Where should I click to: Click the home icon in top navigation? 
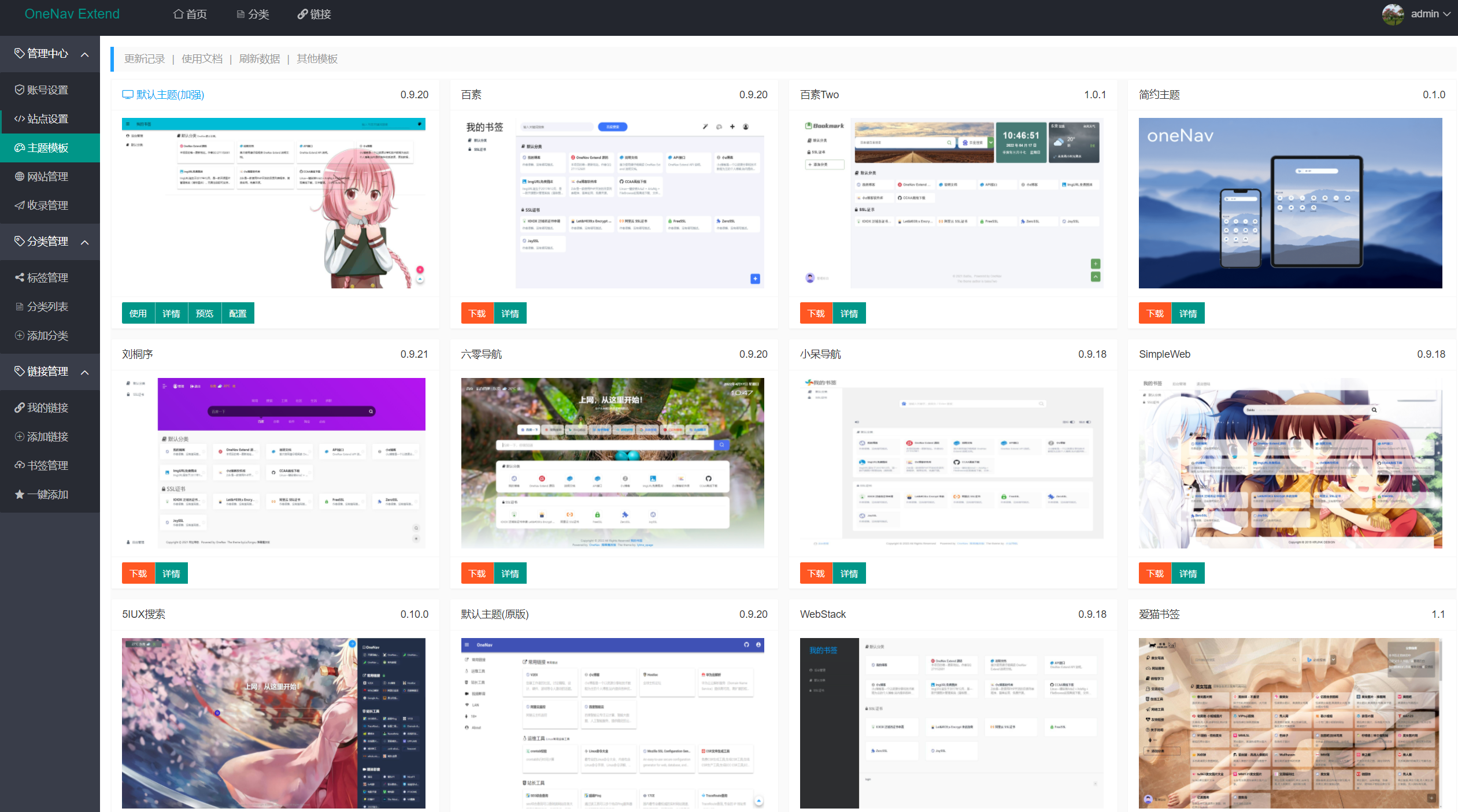pos(179,14)
